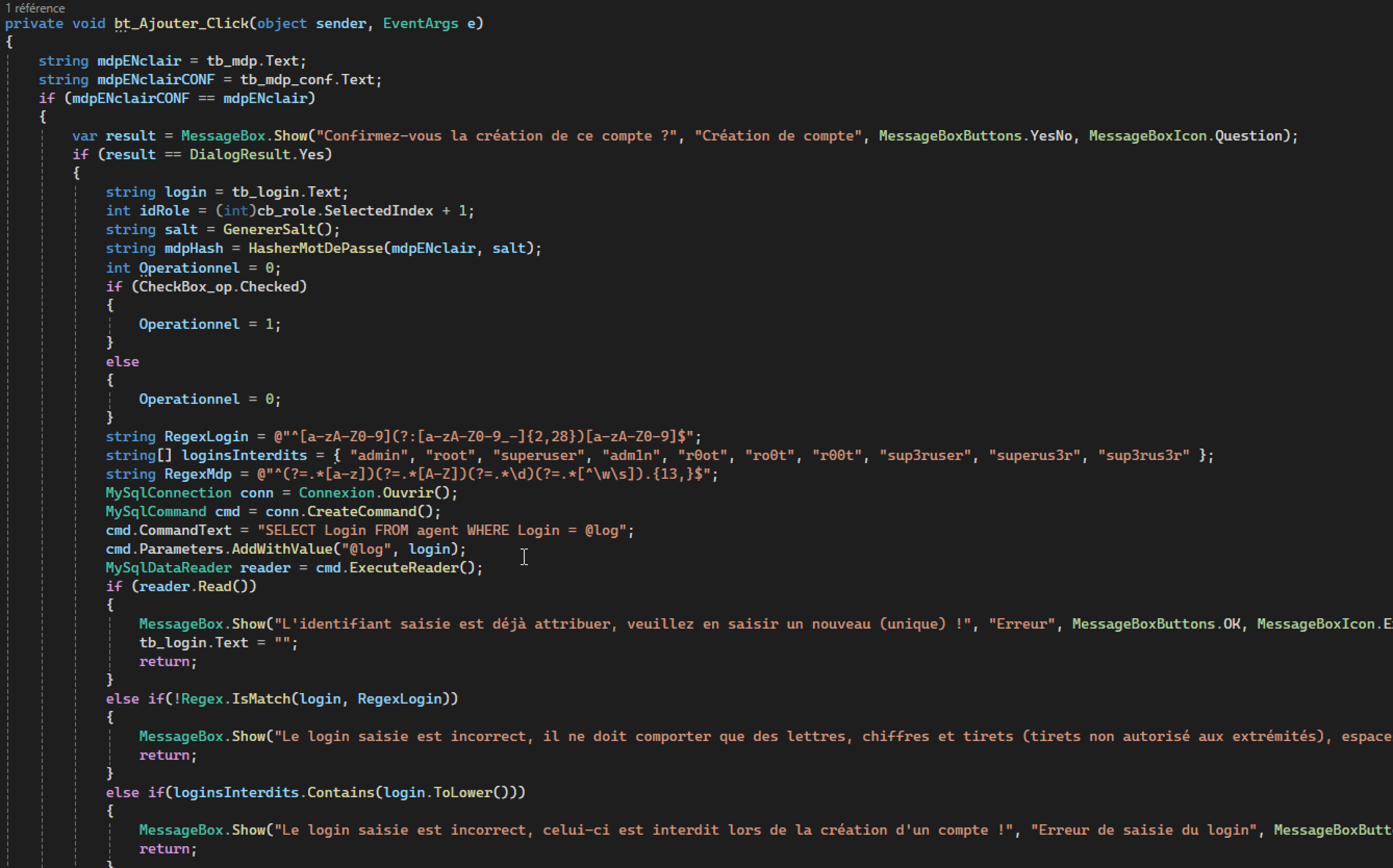The height and width of the screenshot is (868, 1393).
Task: Click reader.Read in the if condition
Action: point(185,586)
